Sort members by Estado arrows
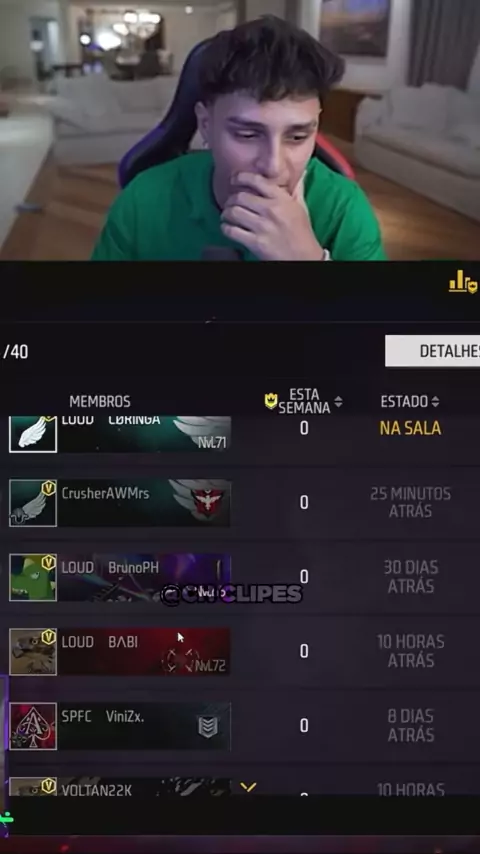Screen dimensions: 480x854 pyautogui.click(x=435, y=402)
